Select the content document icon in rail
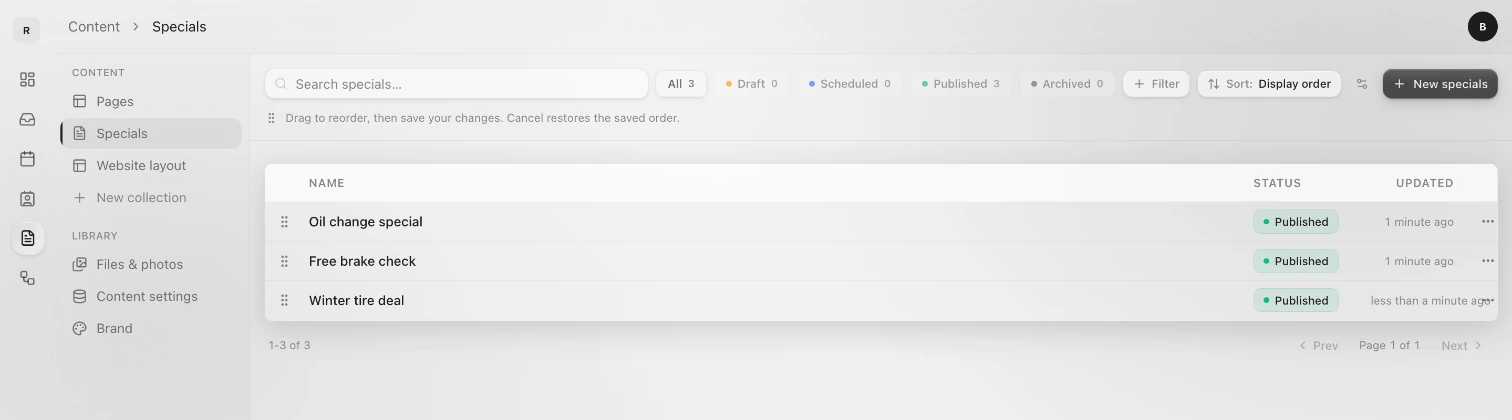Viewport: 1512px width, 420px height. [27, 238]
